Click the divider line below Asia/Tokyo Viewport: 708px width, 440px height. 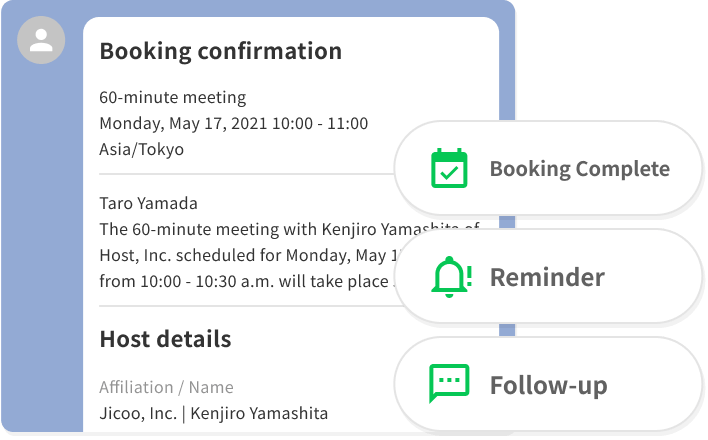(245, 174)
